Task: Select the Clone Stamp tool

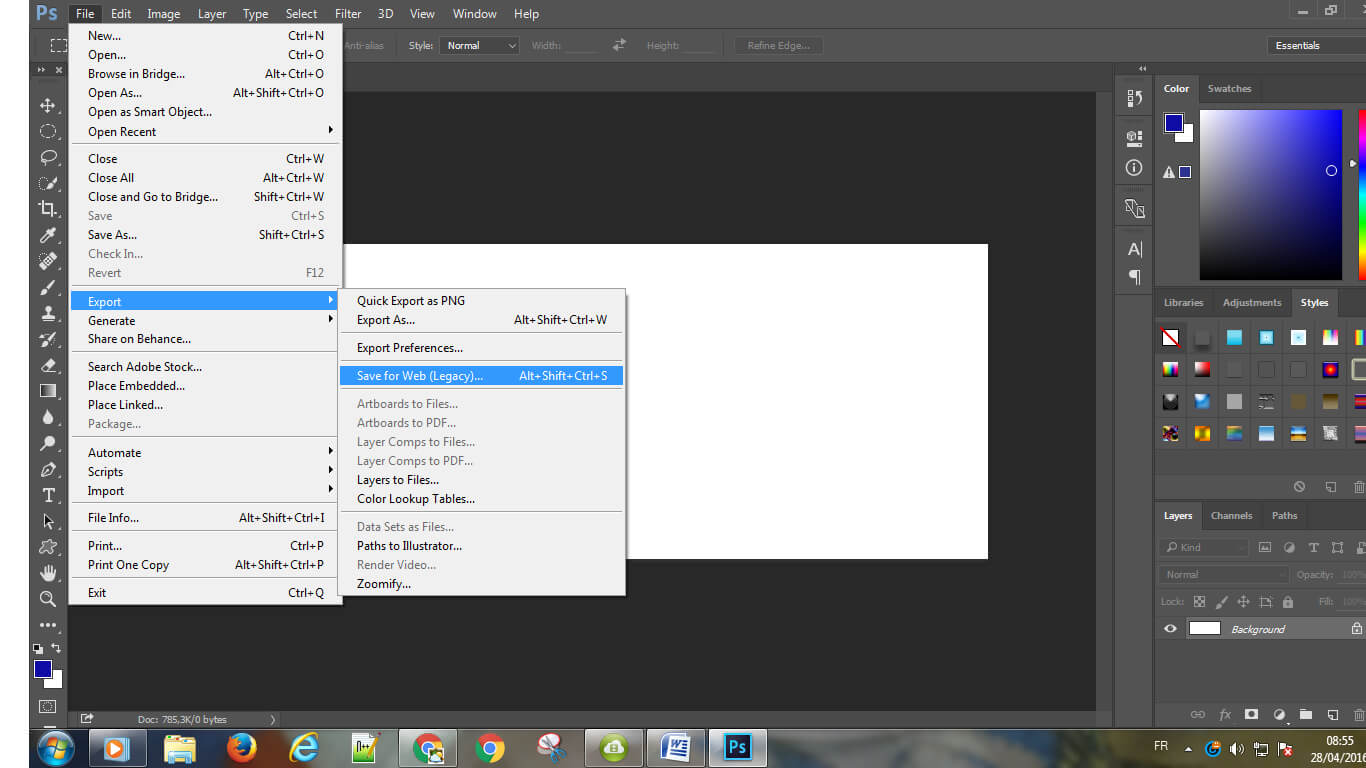Action: (x=47, y=313)
